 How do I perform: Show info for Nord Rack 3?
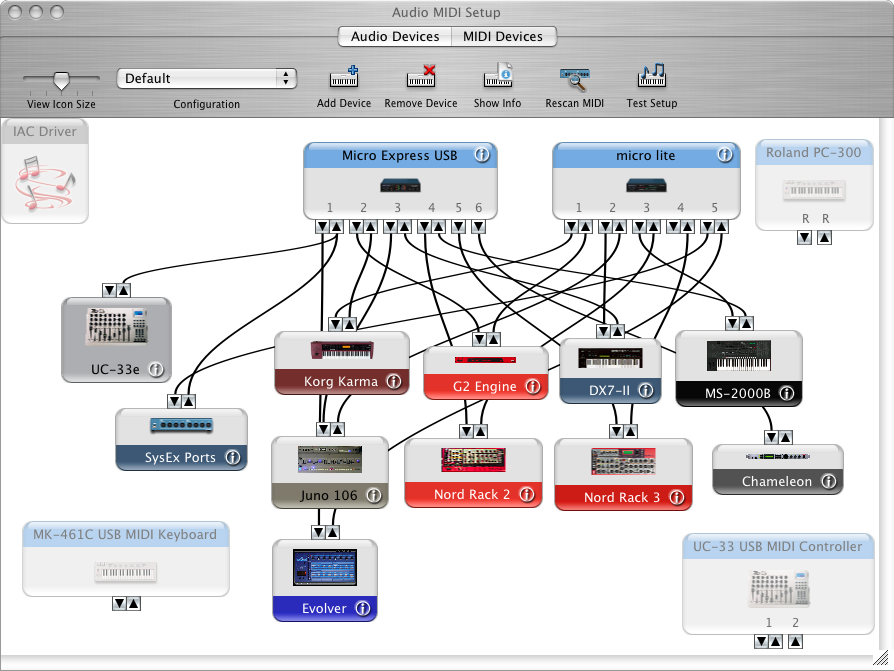pos(676,497)
